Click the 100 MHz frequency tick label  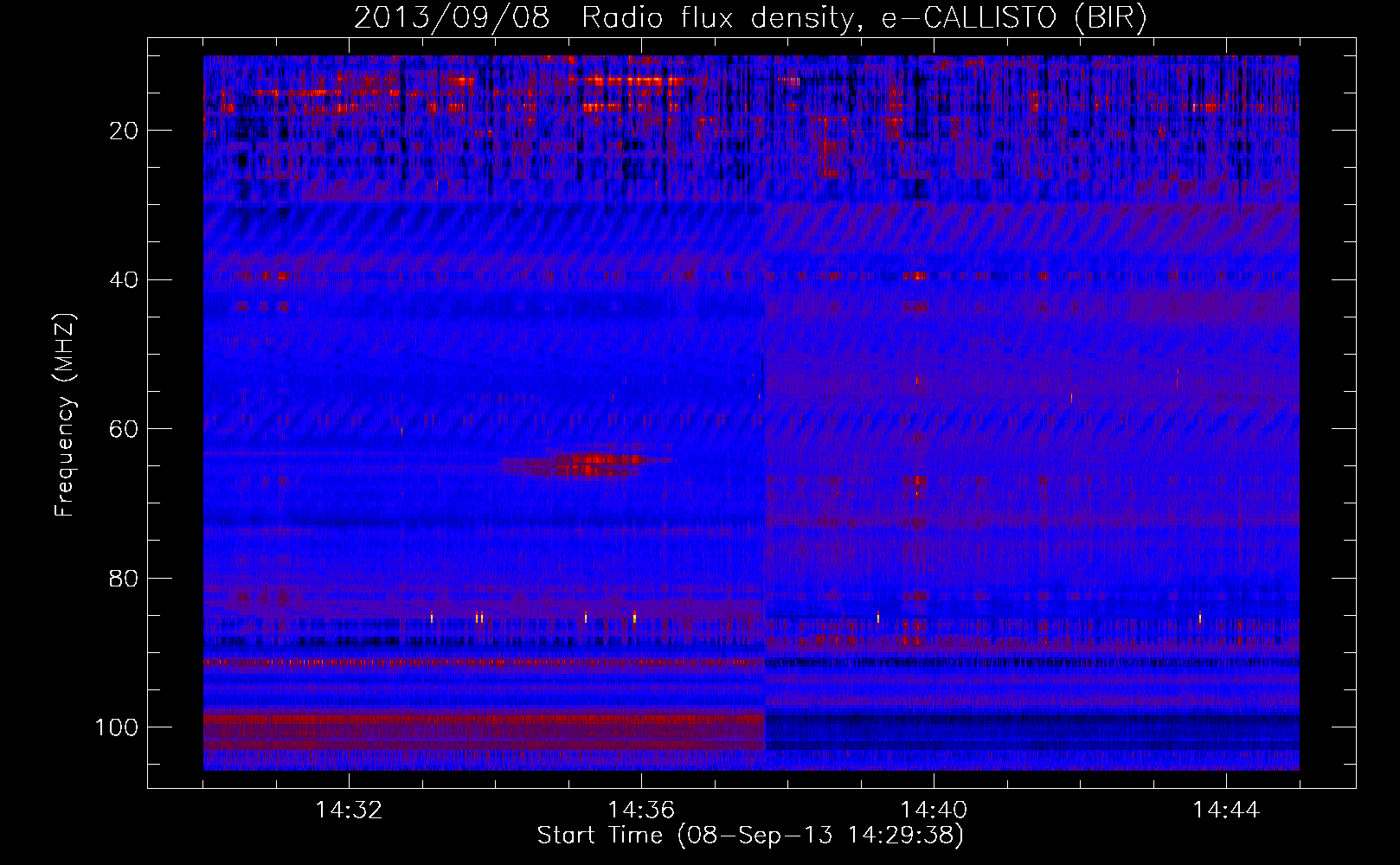click(117, 727)
